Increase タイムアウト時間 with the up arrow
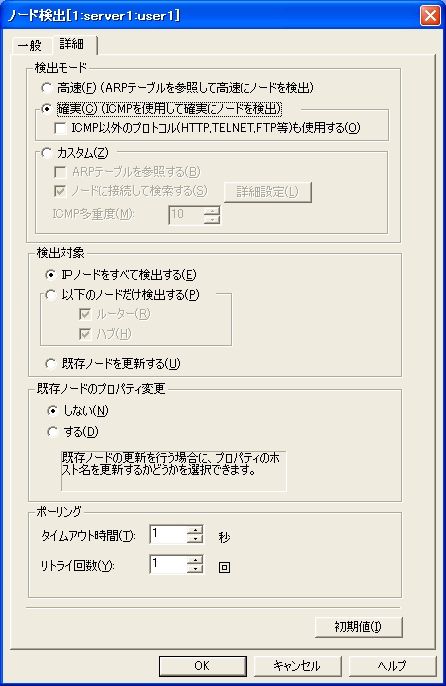This screenshot has height=686, width=446. [195, 530]
